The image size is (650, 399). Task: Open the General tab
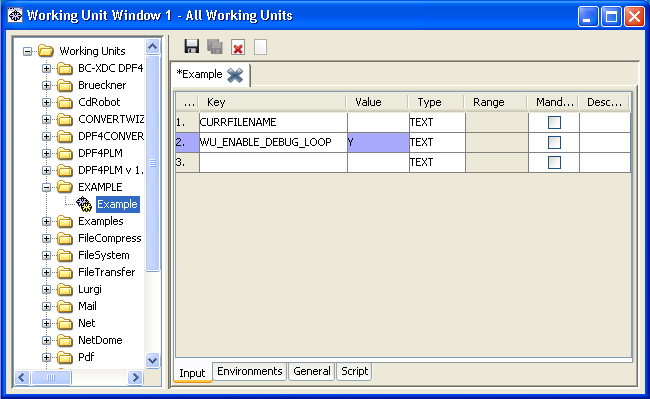pyautogui.click(x=312, y=371)
